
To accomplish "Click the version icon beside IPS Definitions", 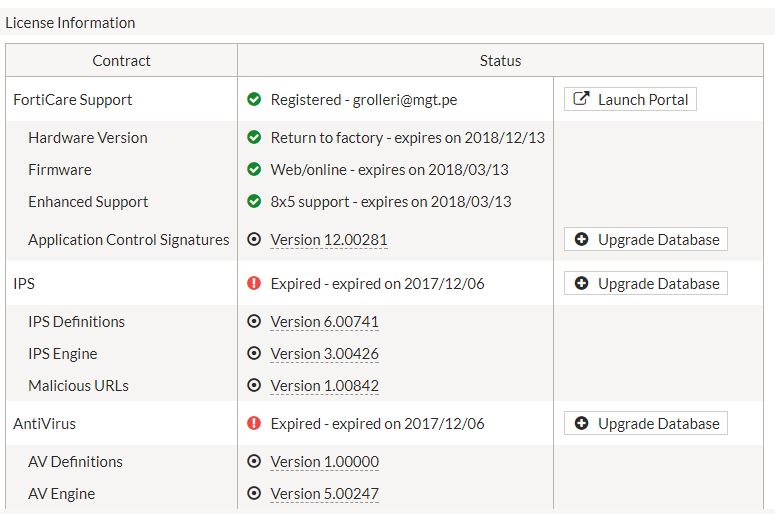I will 254,322.
